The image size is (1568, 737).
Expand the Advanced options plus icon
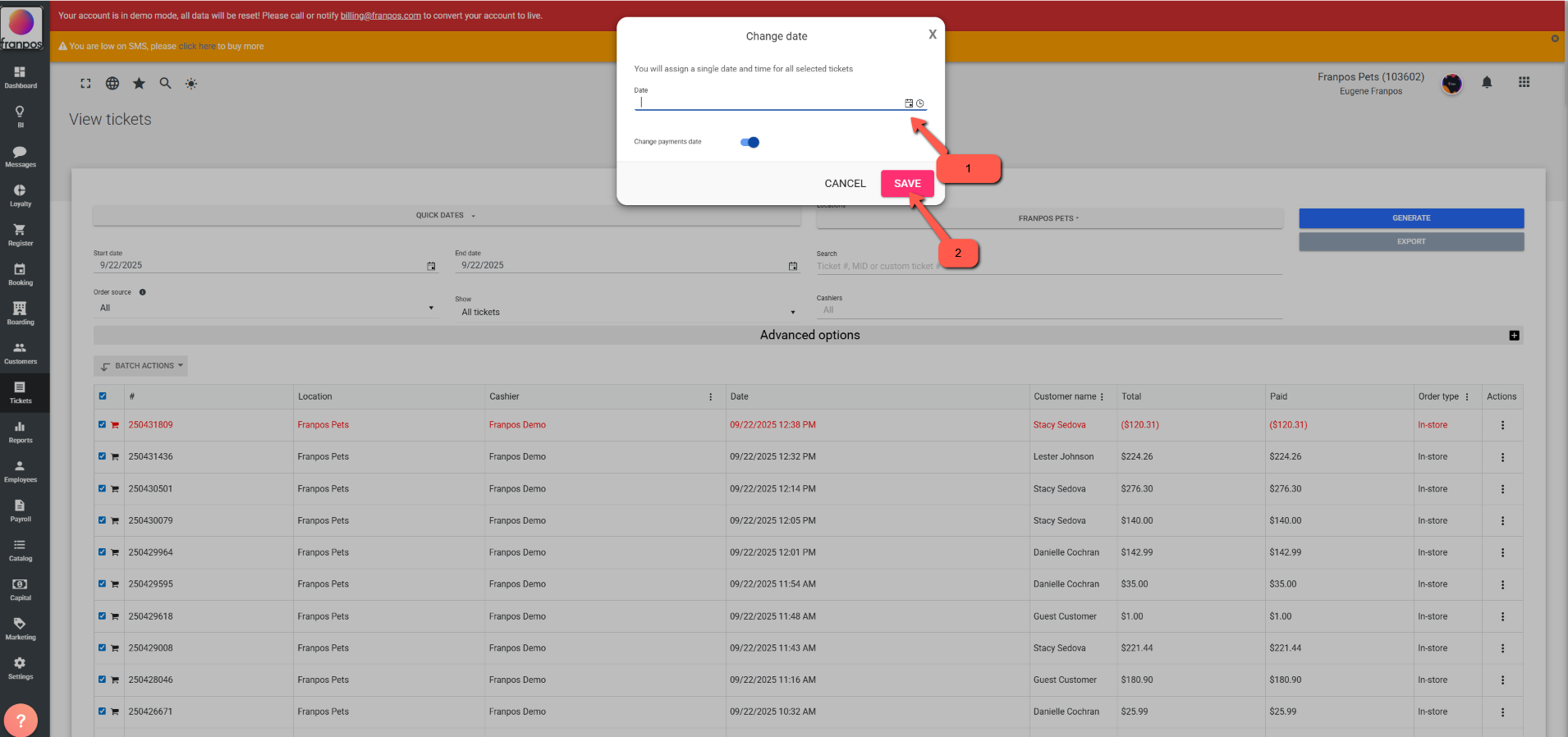point(1514,335)
